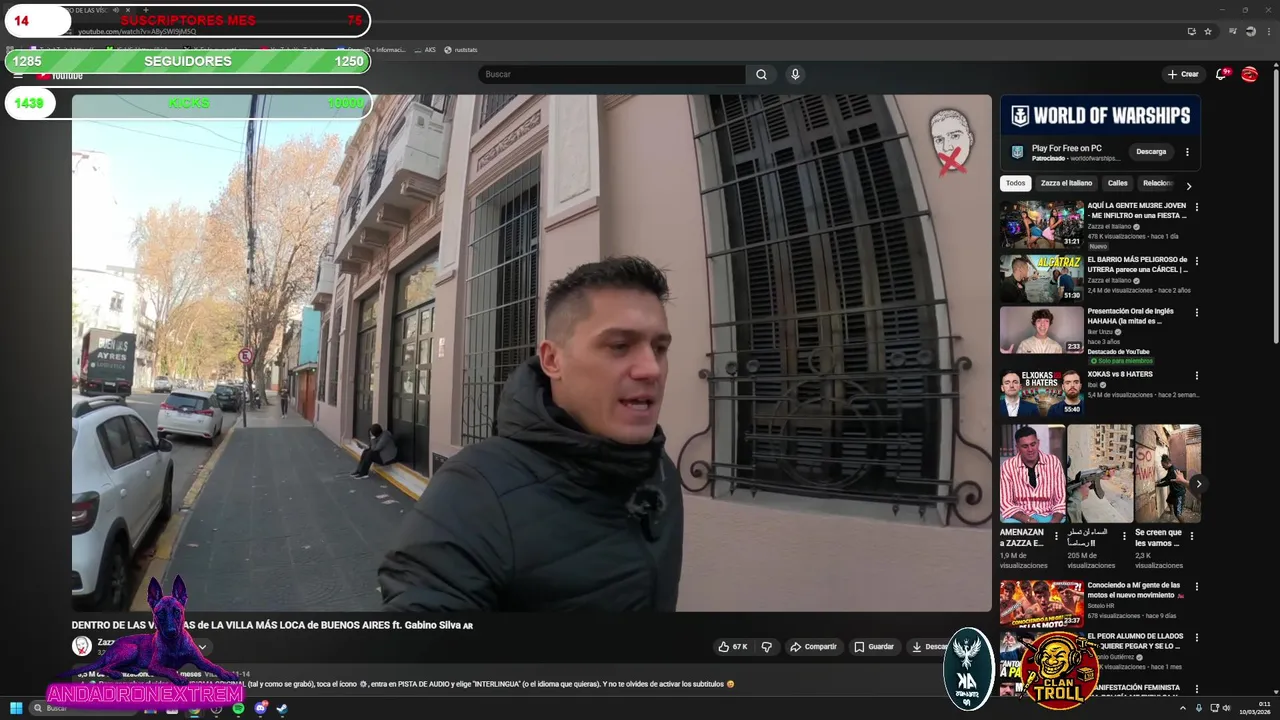Open more options for AMENAZAN a ZAZZA Short
Image resolution: width=1280 pixels, height=720 pixels.
(1056, 536)
